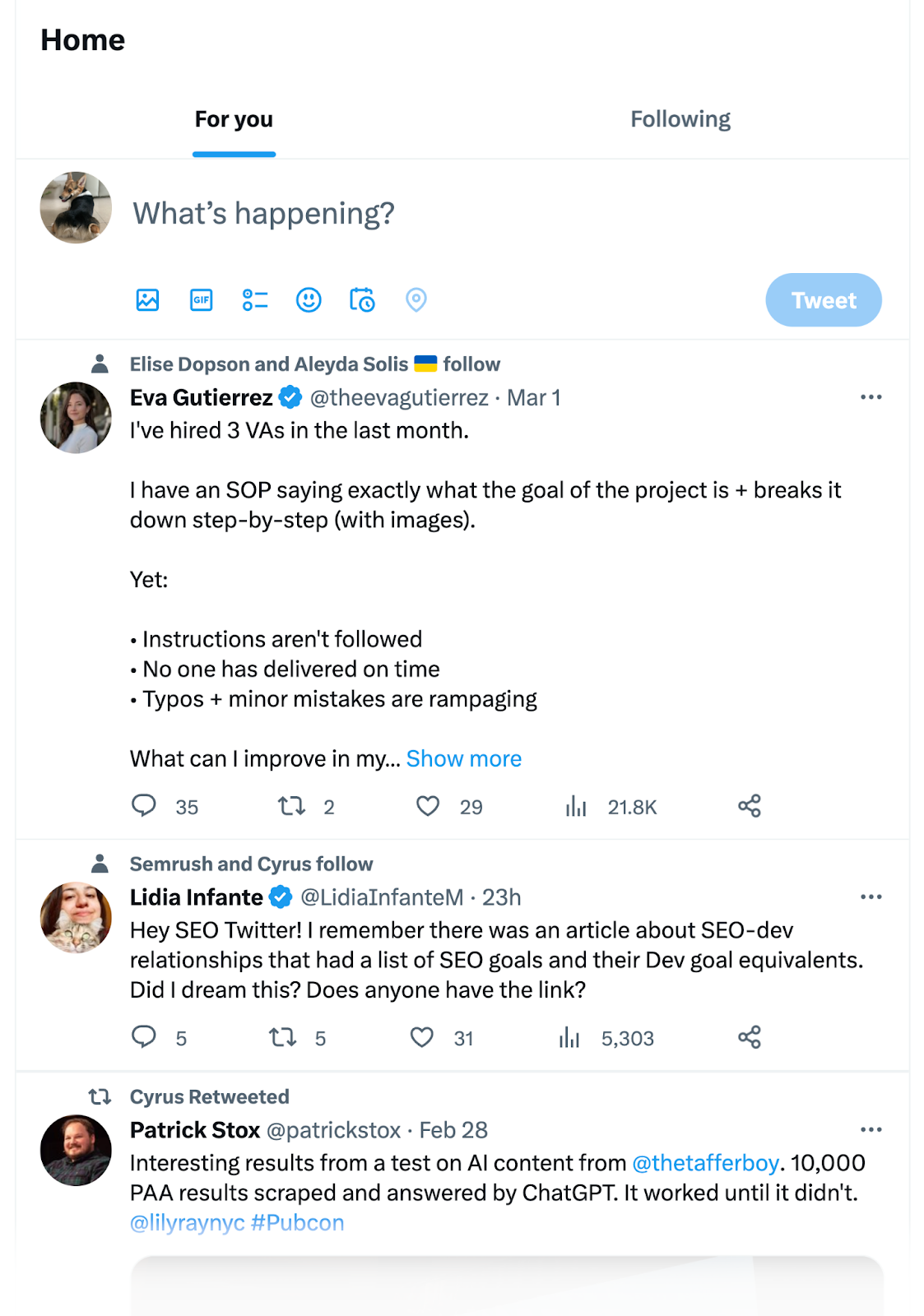Switch to the Following tab
The image size is (924, 1316).
point(680,119)
